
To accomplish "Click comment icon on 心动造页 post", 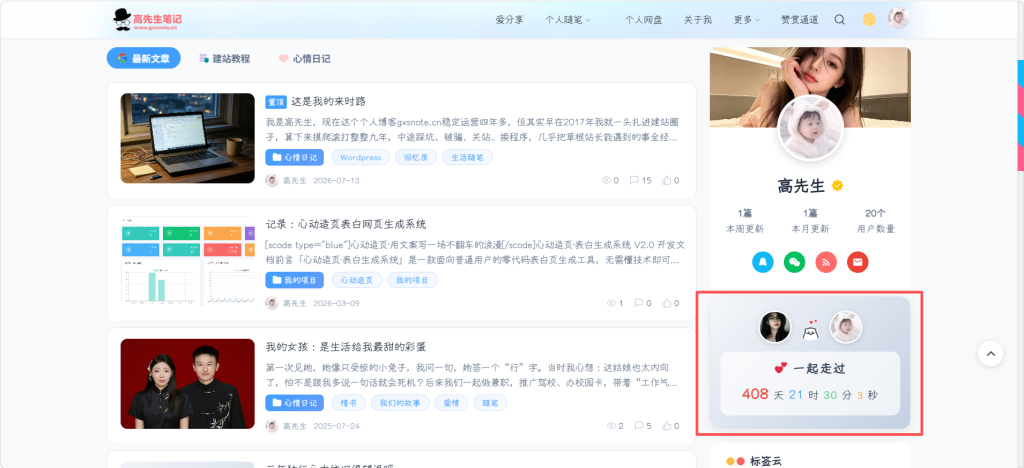I will point(639,304).
